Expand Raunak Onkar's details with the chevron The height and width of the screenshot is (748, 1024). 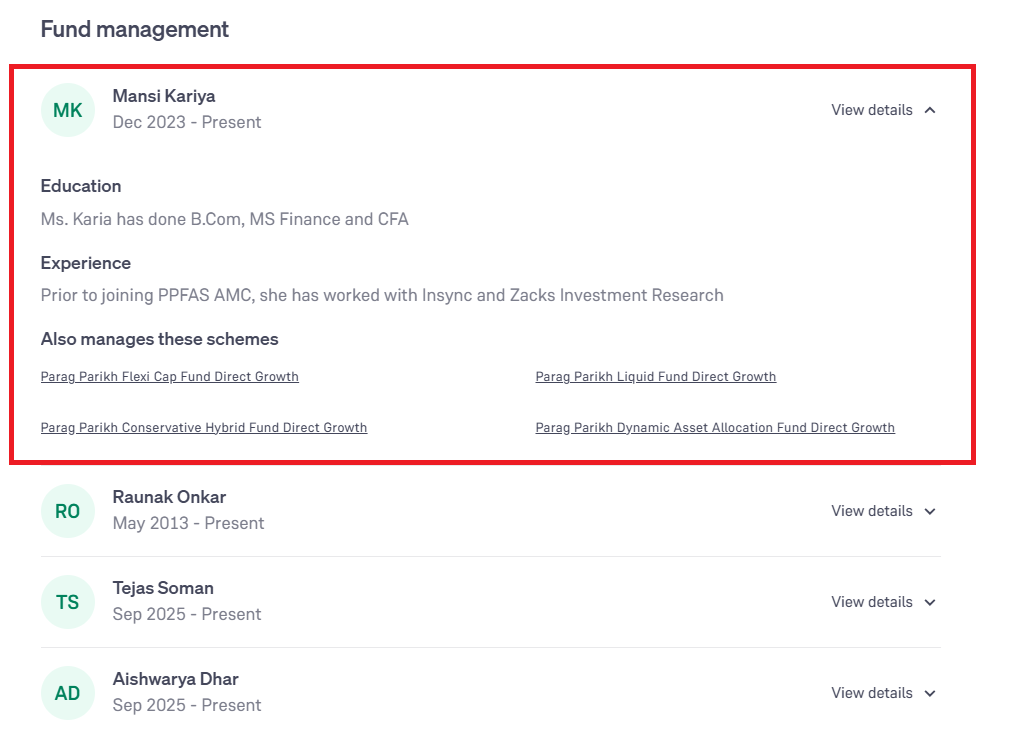(930, 511)
